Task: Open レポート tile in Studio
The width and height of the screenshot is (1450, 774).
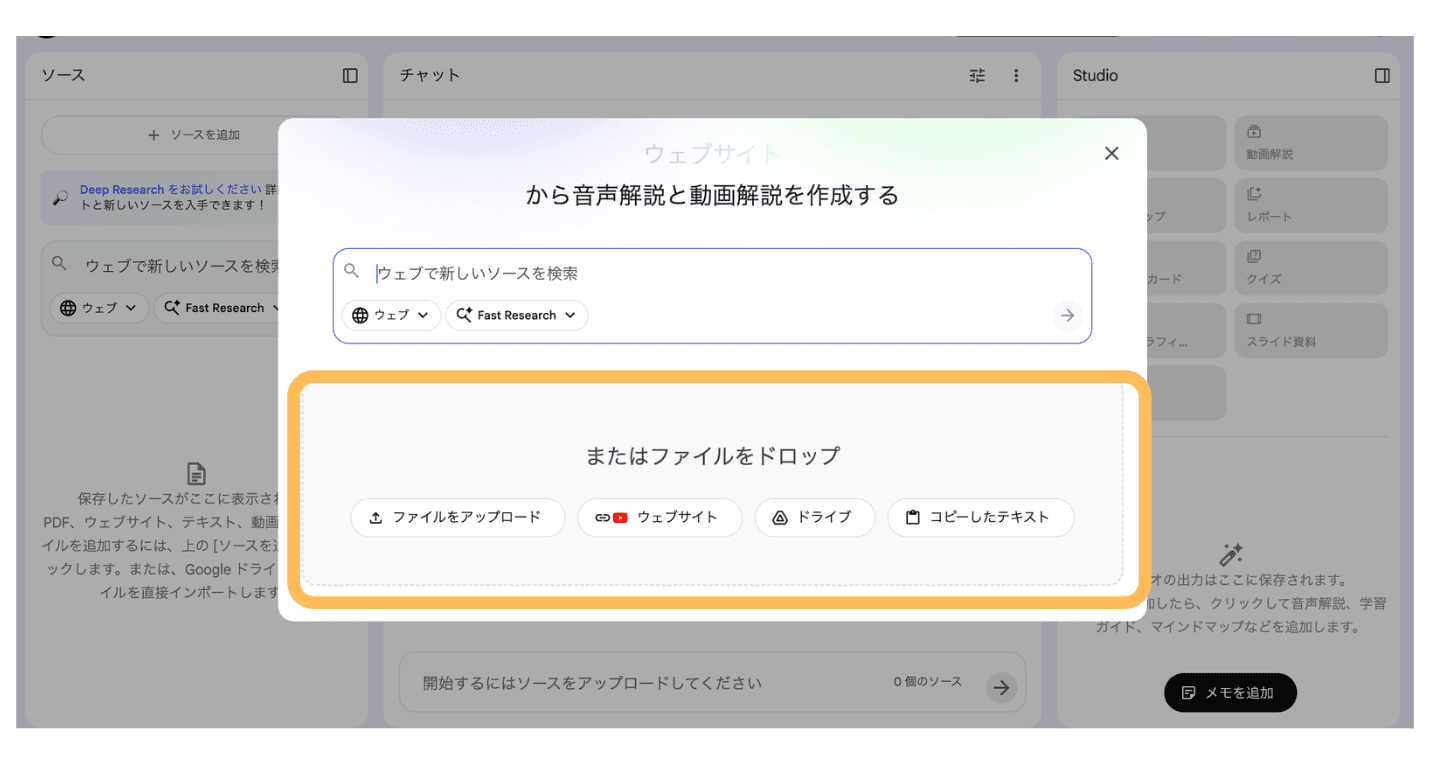Action: pos(1310,205)
